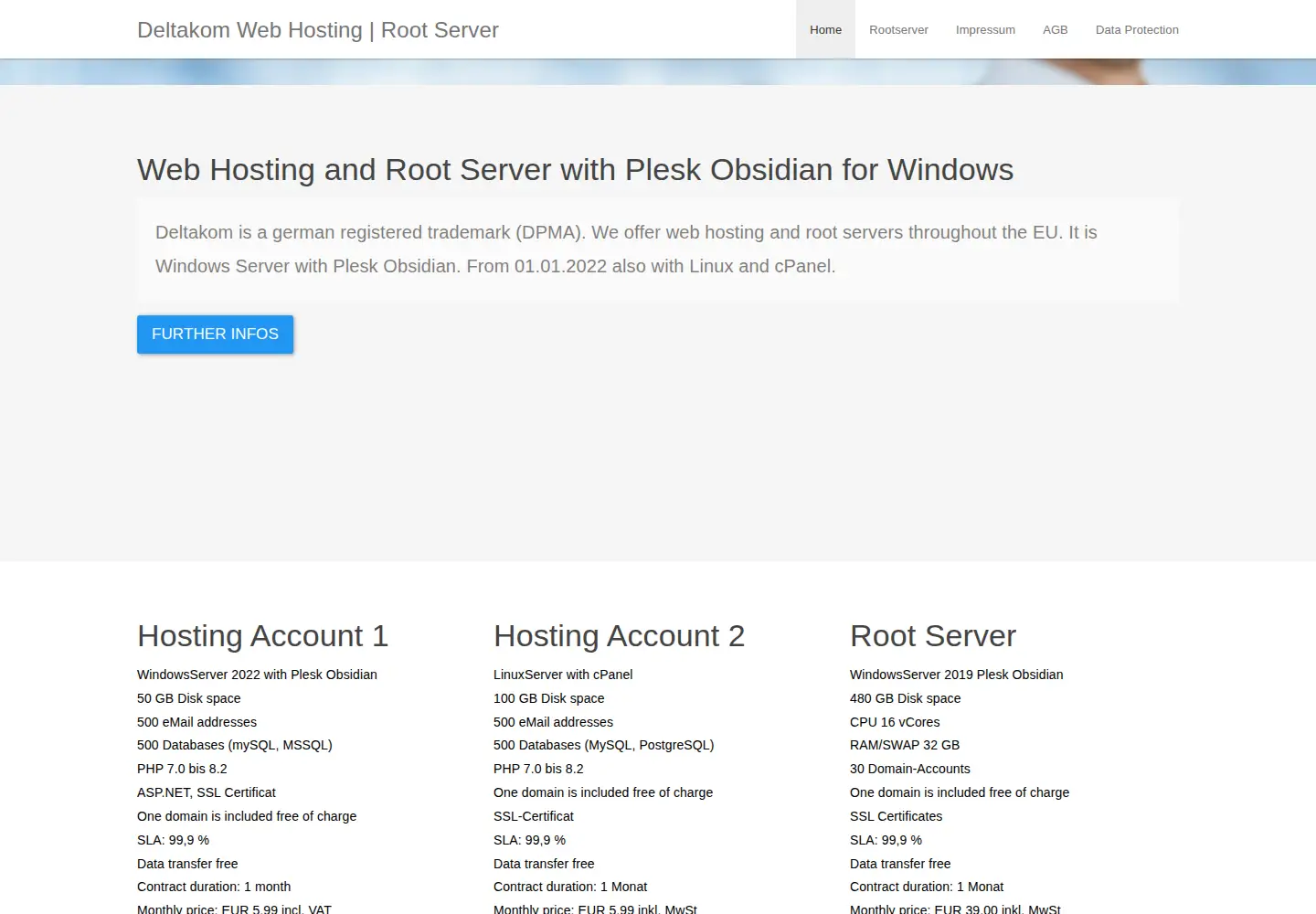Viewport: 1316px width, 914px height.
Task: Click 'WindowsServer 2022 with Plesk Obsidian' line
Action: pyautogui.click(x=257, y=675)
